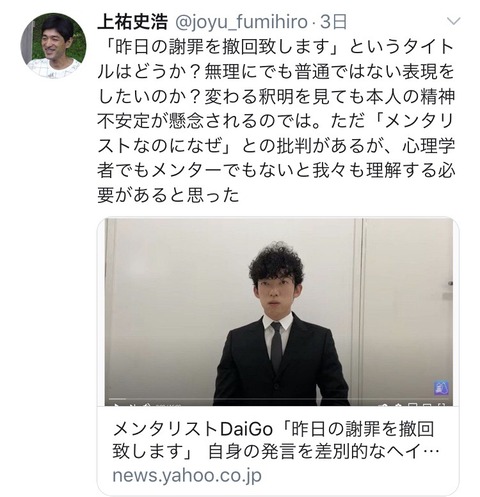This screenshot has width=480, height=497.
Task: Expand the tweet options chevron
Action: point(453,21)
